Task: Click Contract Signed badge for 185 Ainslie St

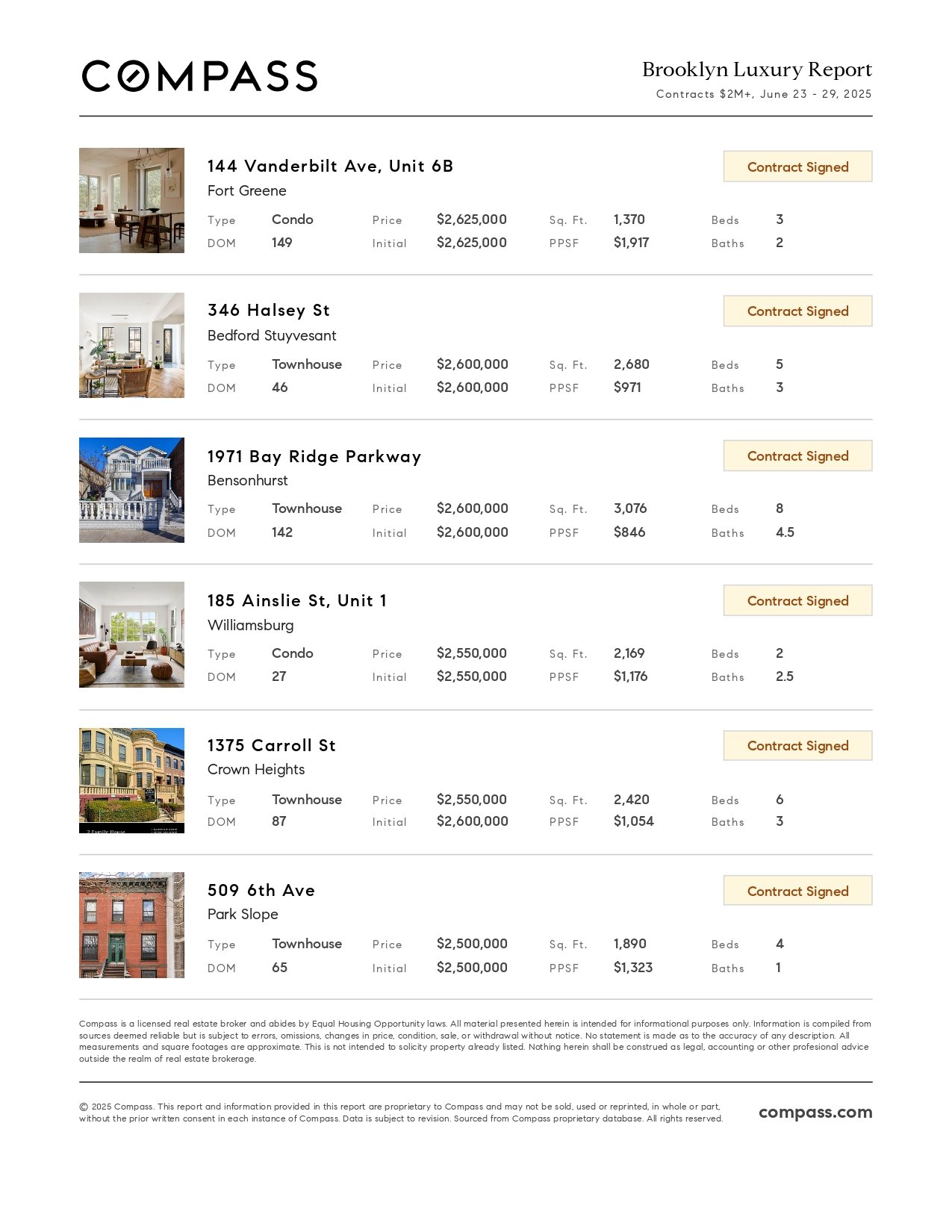Action: (797, 600)
